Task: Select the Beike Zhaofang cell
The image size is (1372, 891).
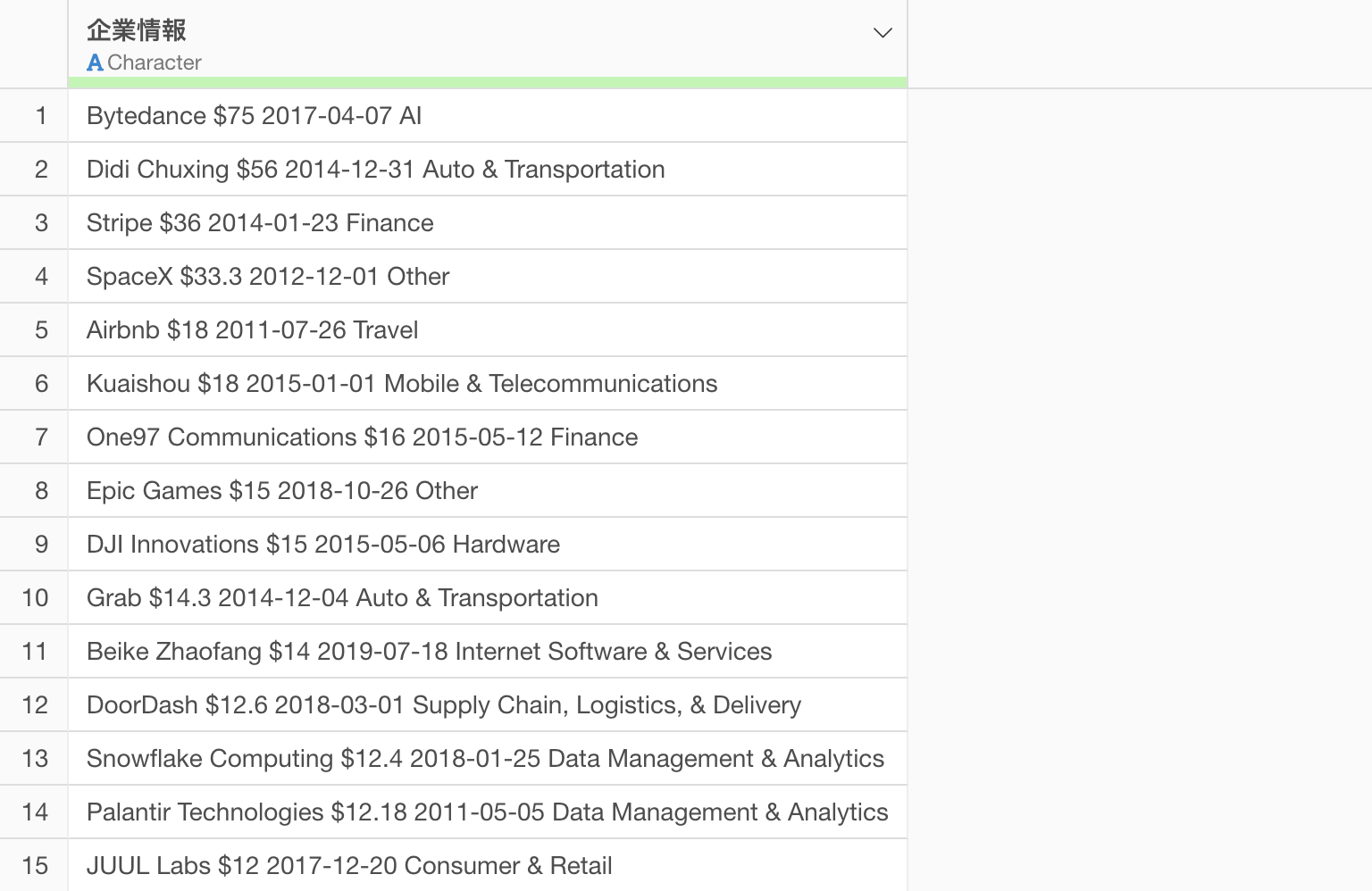Action: point(429,652)
